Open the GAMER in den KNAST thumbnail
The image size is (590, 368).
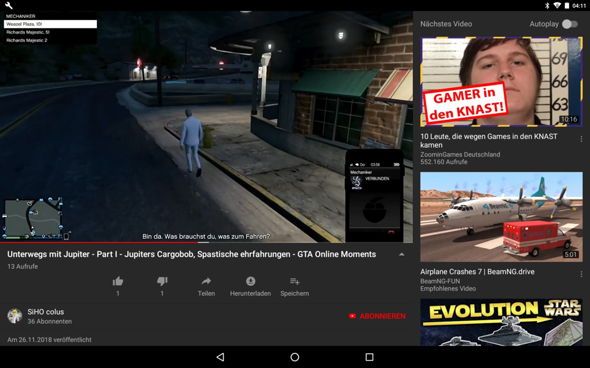(501, 82)
